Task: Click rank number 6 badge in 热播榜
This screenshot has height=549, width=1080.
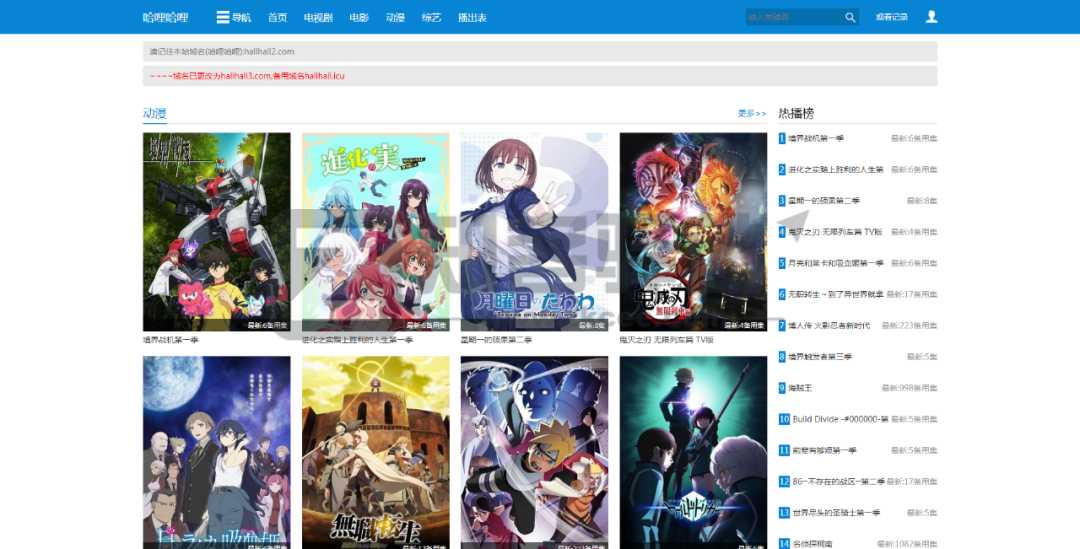Action: pos(782,294)
